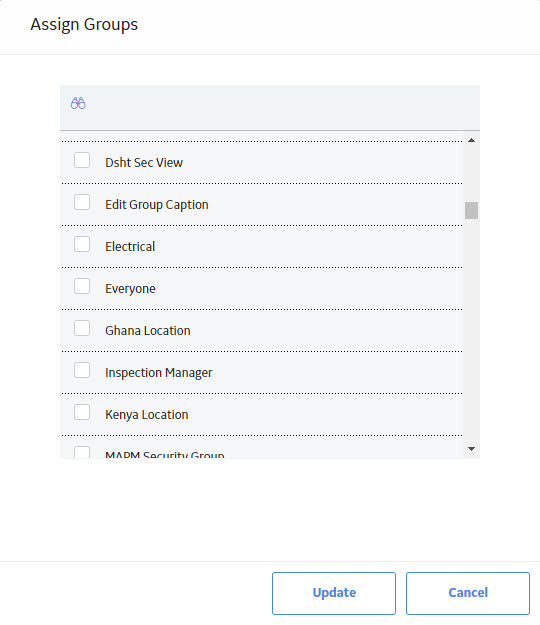The height and width of the screenshot is (625, 540).
Task: Click the Update button
Action: coord(334,593)
